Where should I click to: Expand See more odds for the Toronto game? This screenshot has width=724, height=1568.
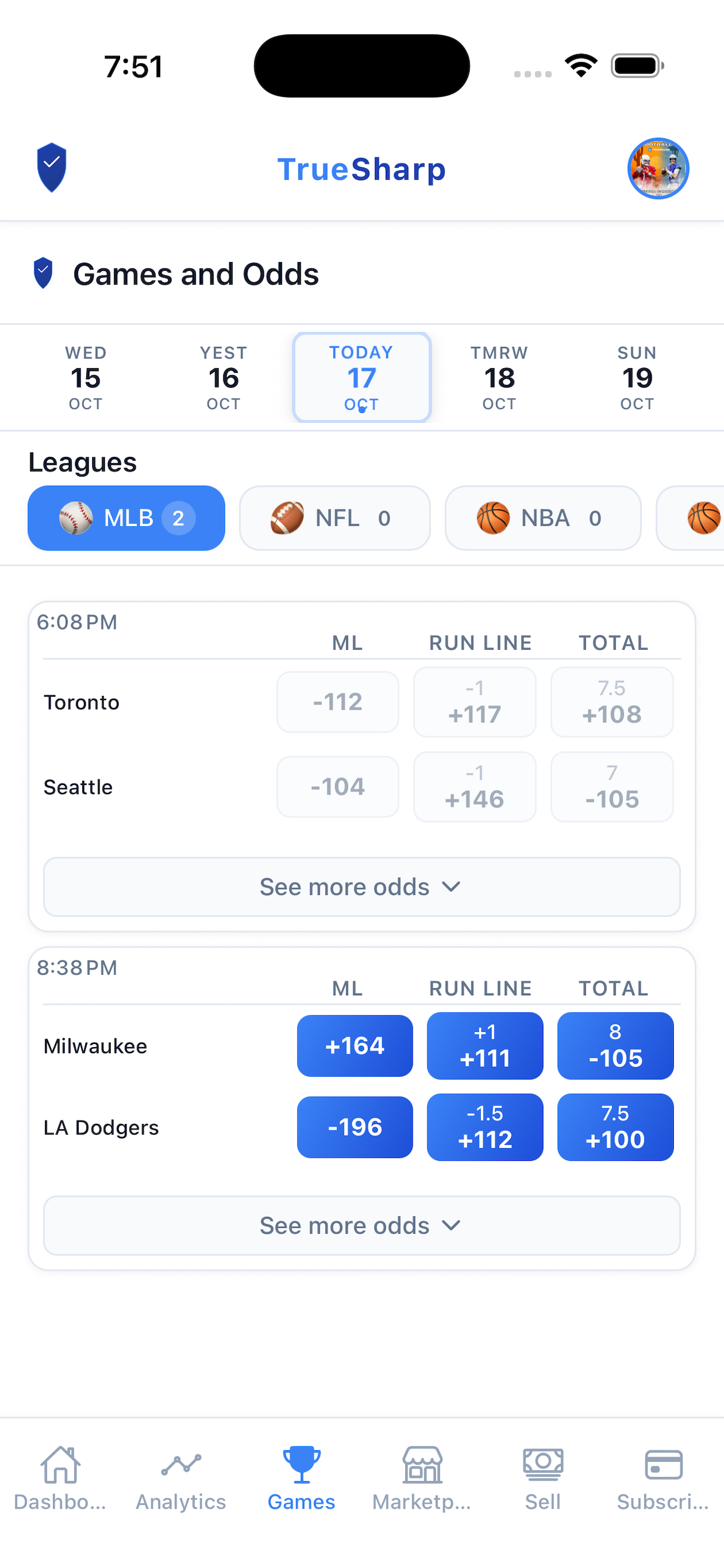pos(361,887)
